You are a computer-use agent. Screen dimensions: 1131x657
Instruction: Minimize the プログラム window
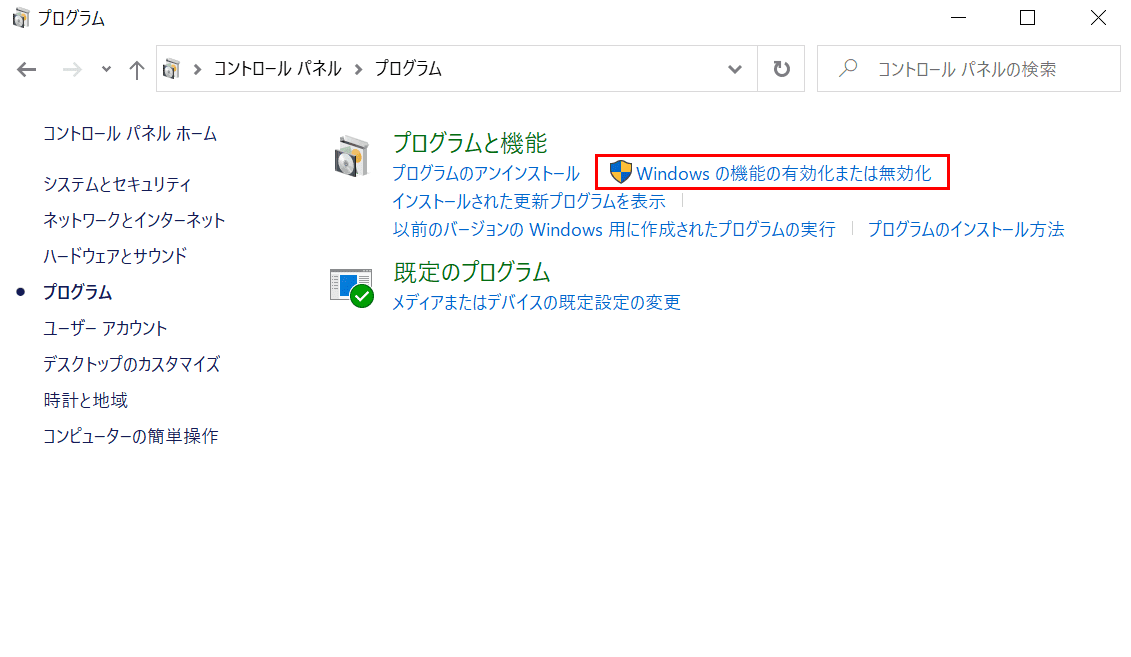958,17
